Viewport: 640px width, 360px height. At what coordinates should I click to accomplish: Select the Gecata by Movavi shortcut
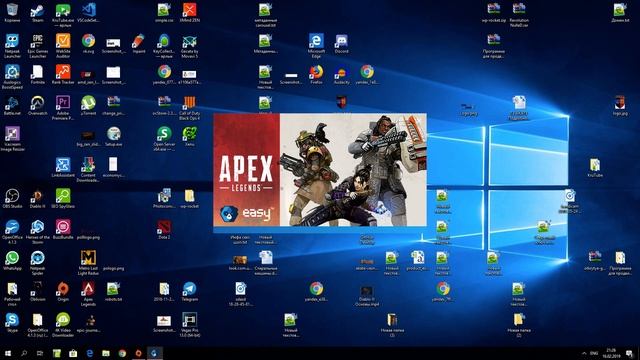click(x=189, y=46)
